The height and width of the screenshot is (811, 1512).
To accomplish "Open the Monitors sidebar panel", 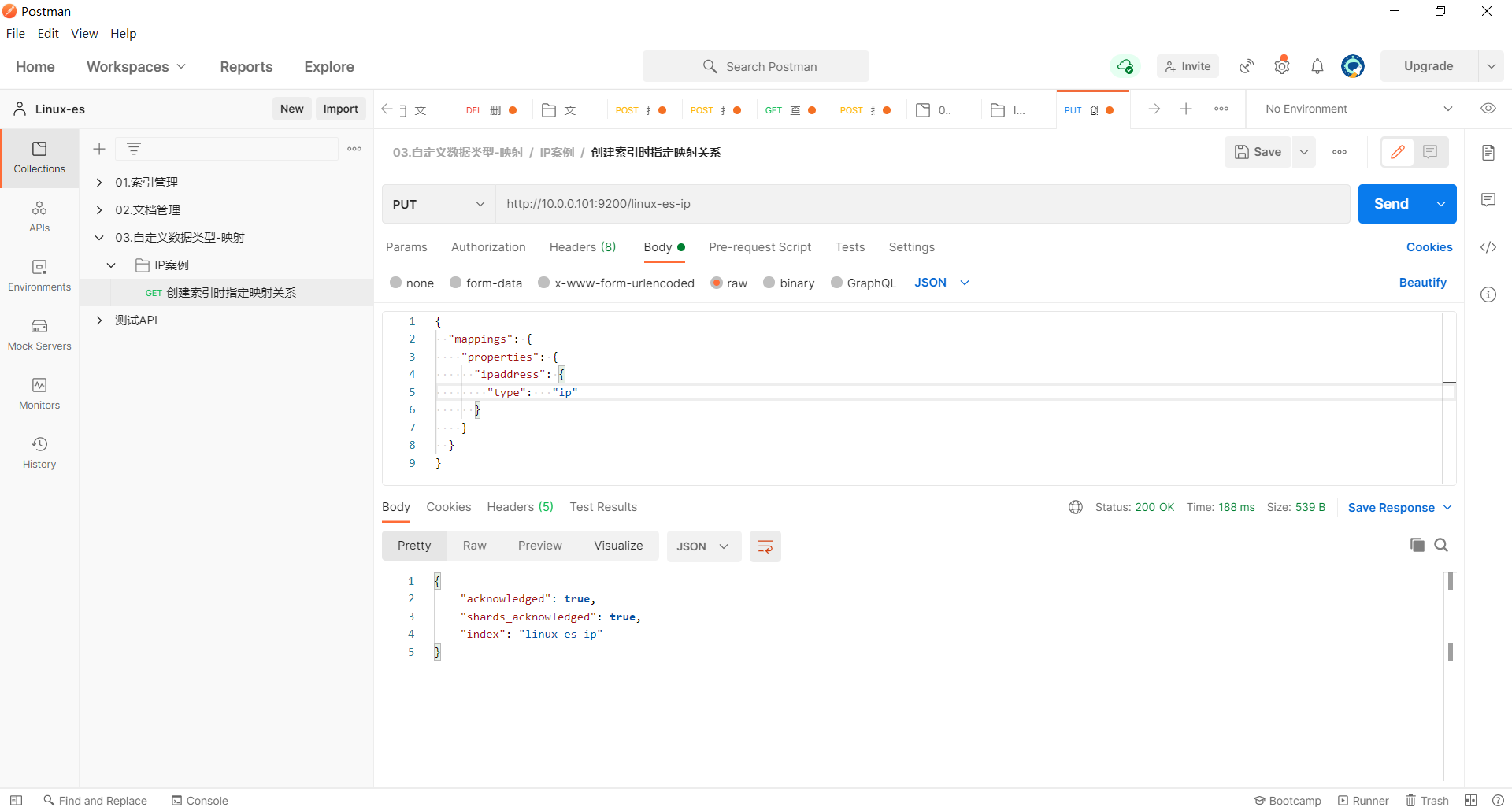I will 39,394.
